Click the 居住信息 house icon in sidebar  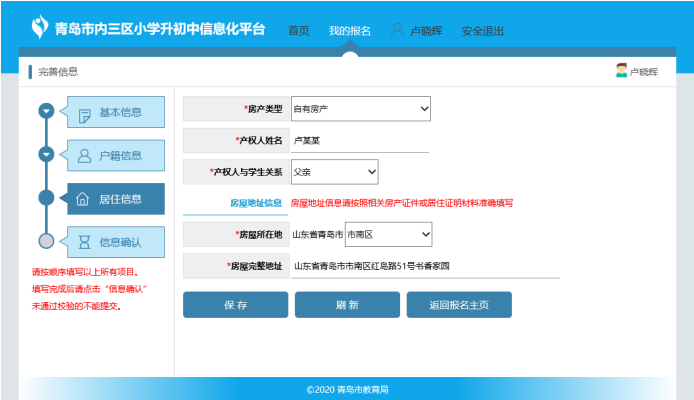pyautogui.click(x=85, y=199)
